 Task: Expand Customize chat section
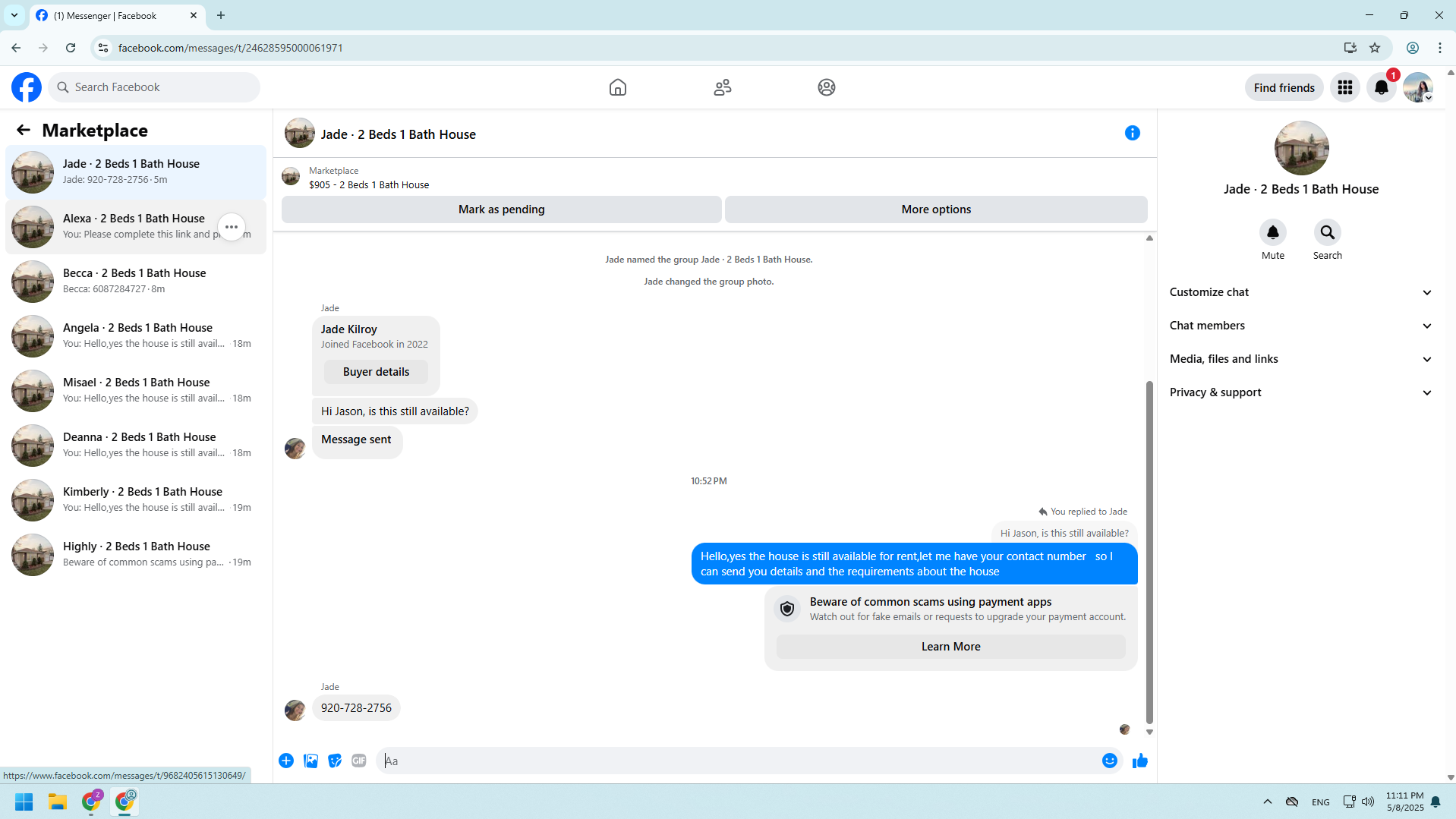tap(1301, 292)
